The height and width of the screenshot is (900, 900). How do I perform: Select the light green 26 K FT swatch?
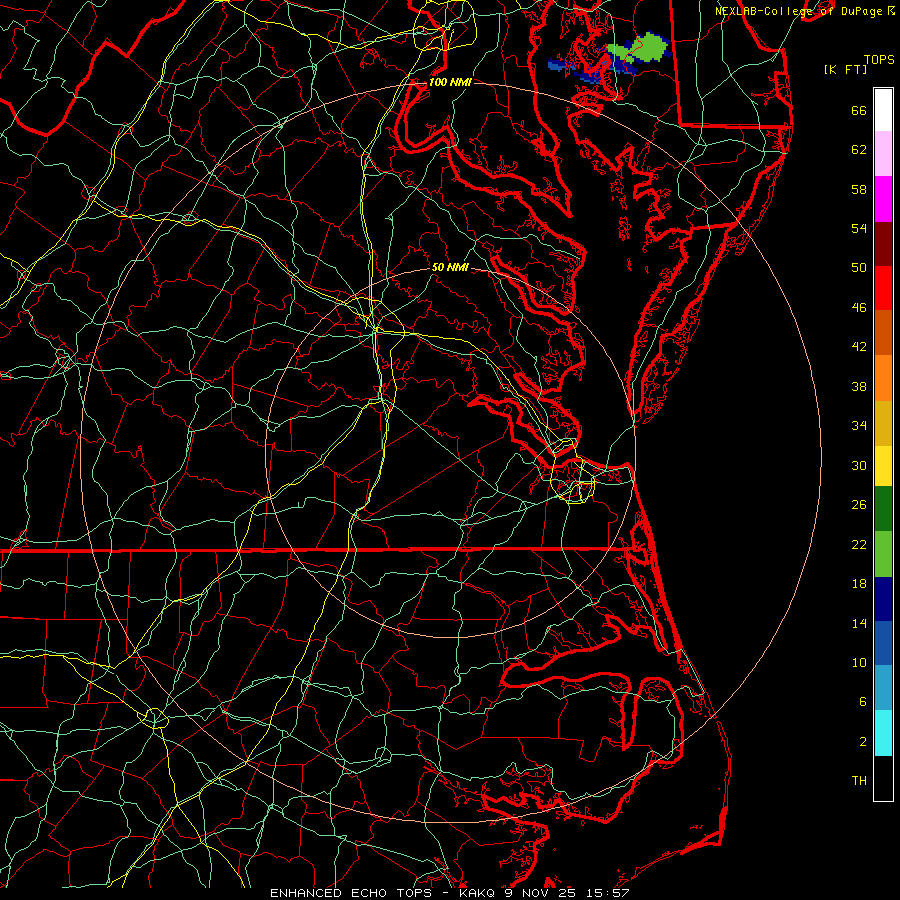883,554
